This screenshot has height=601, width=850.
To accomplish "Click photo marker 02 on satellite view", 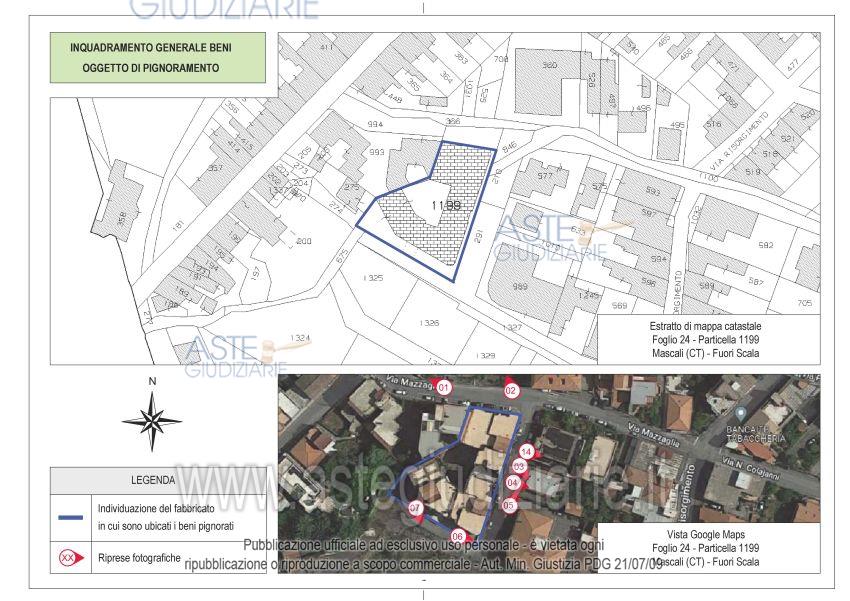I will 511,390.
